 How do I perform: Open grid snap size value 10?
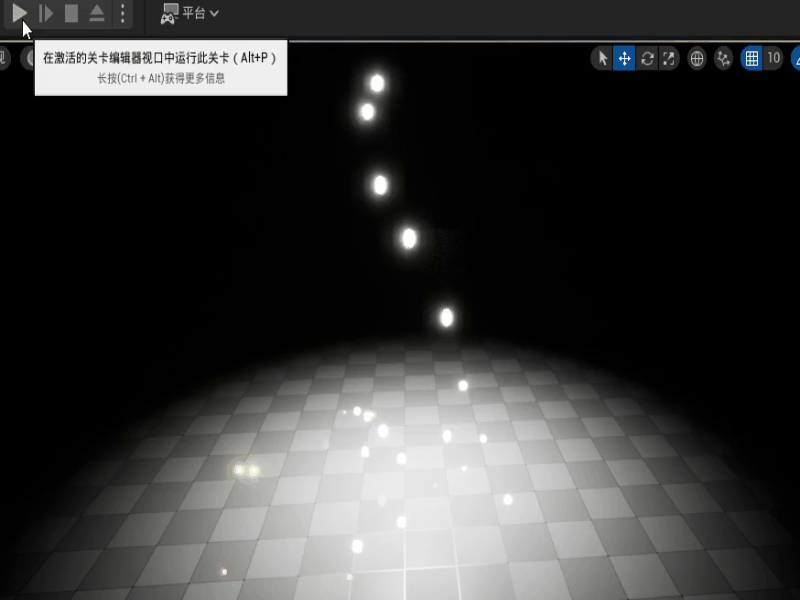773,58
